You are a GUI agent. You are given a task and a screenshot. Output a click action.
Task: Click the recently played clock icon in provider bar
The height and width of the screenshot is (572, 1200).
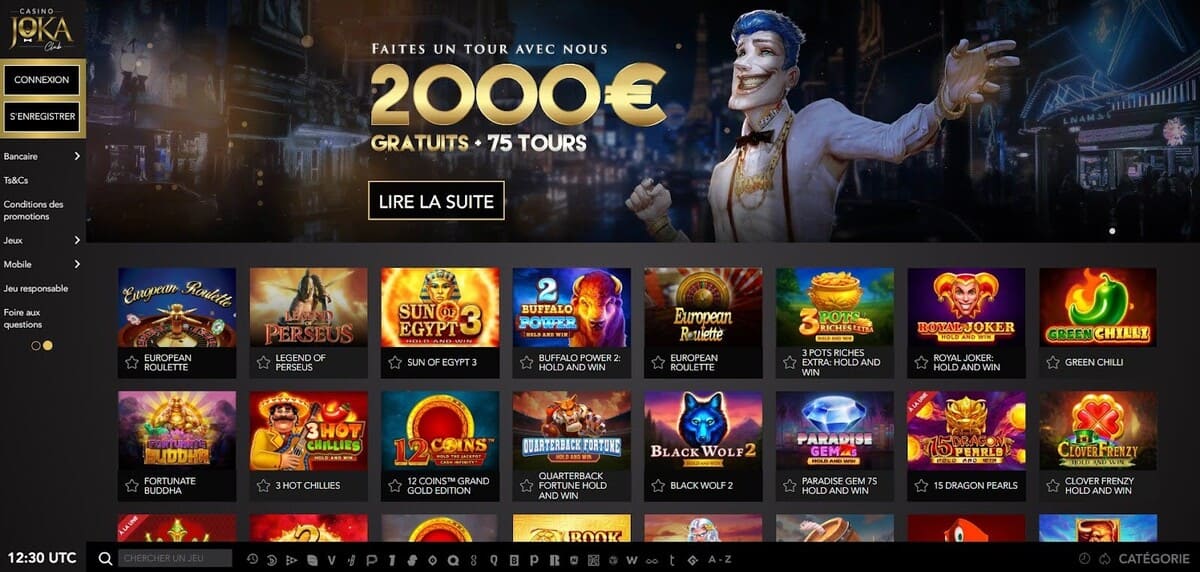[x=252, y=559]
